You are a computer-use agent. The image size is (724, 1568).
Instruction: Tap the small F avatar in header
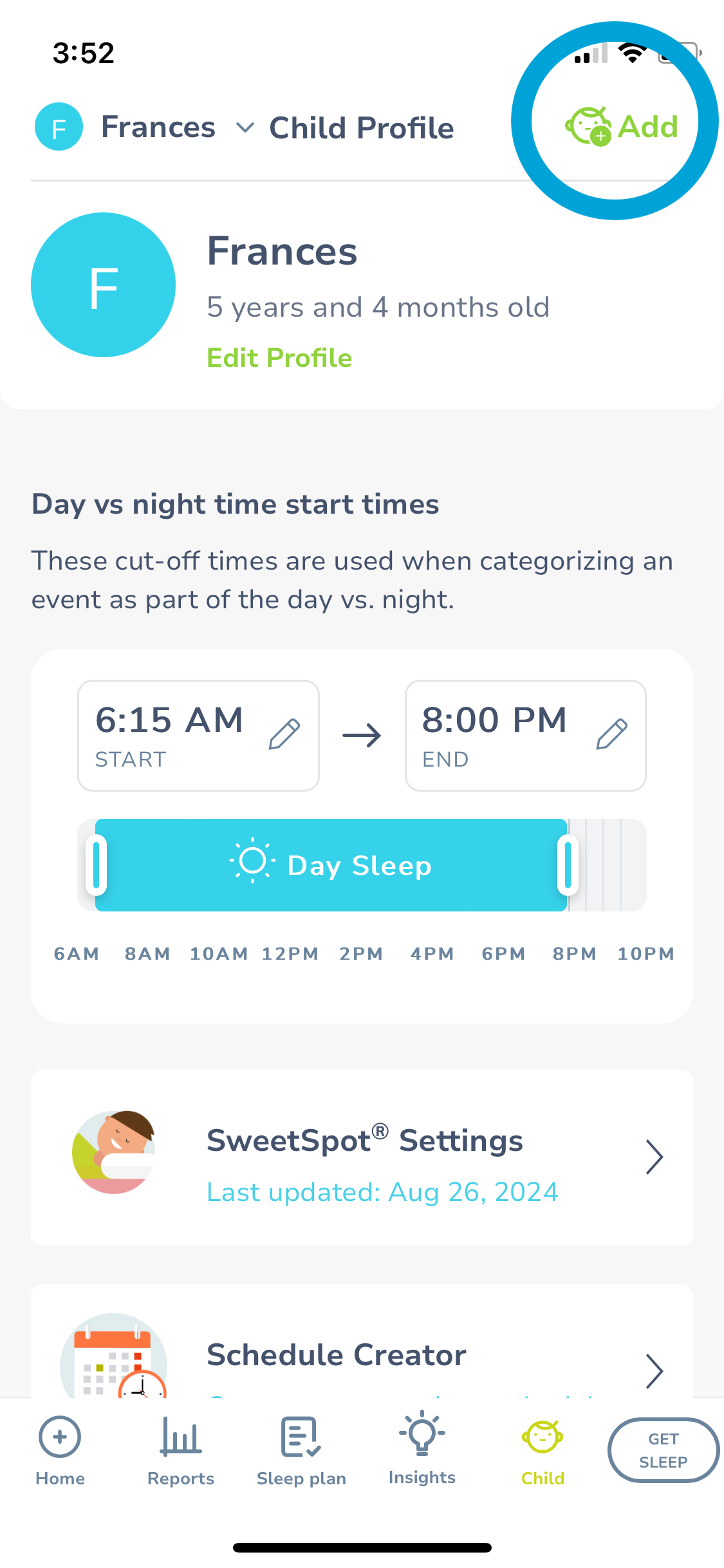pos(59,127)
